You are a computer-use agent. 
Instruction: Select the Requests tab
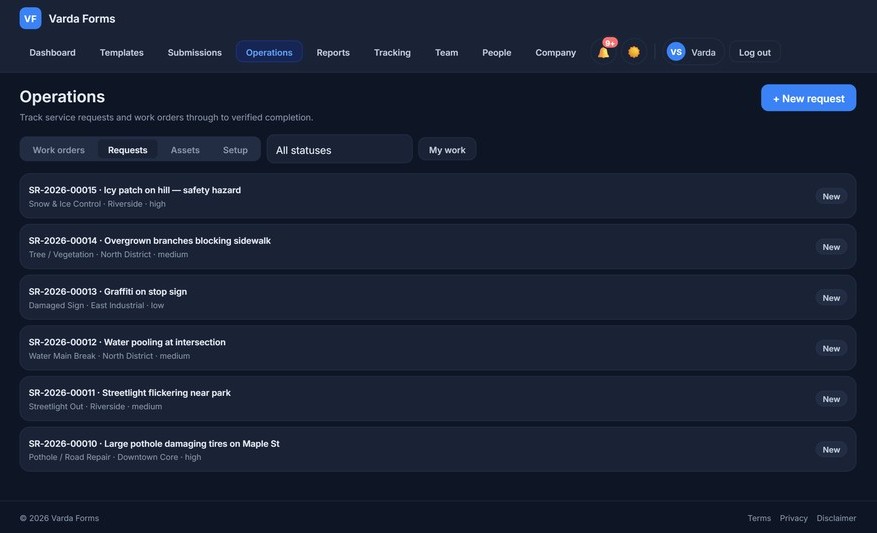[x=128, y=150]
